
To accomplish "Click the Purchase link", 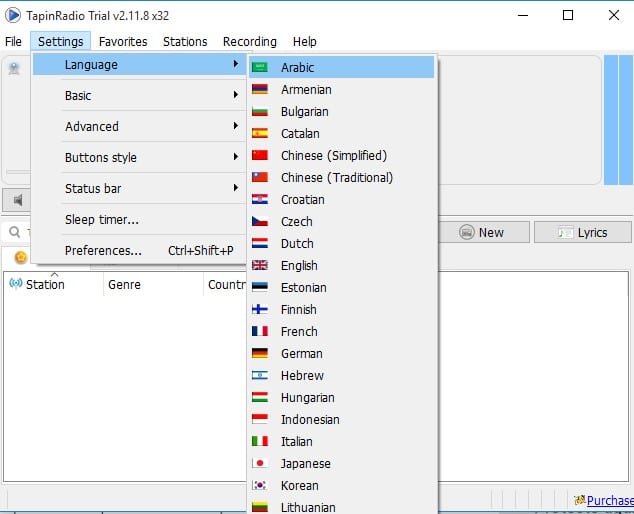I will (610, 501).
